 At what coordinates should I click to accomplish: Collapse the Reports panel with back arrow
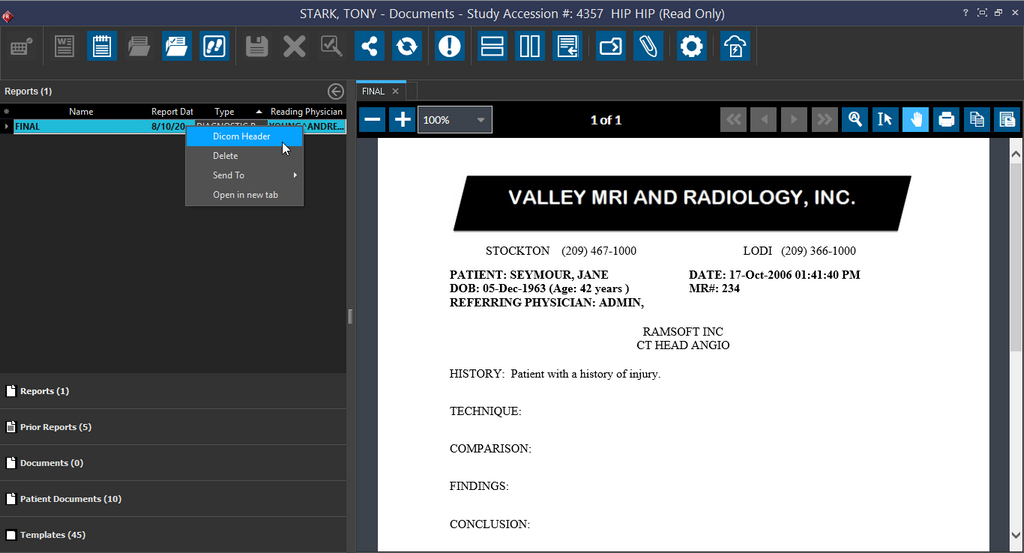(336, 91)
